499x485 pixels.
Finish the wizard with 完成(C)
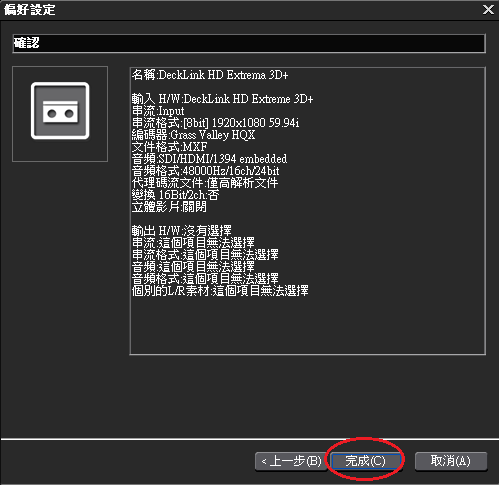[366, 461]
